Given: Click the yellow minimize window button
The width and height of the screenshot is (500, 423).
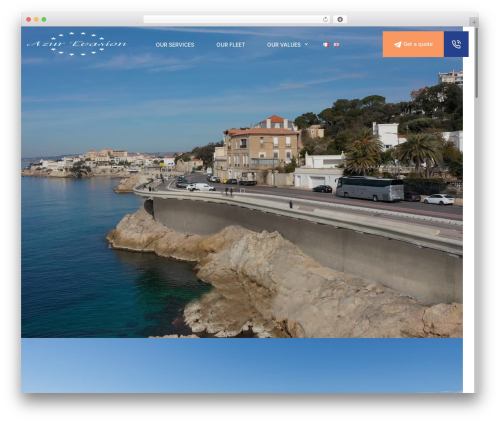Looking at the screenshot, I should pyautogui.click(x=36, y=19).
